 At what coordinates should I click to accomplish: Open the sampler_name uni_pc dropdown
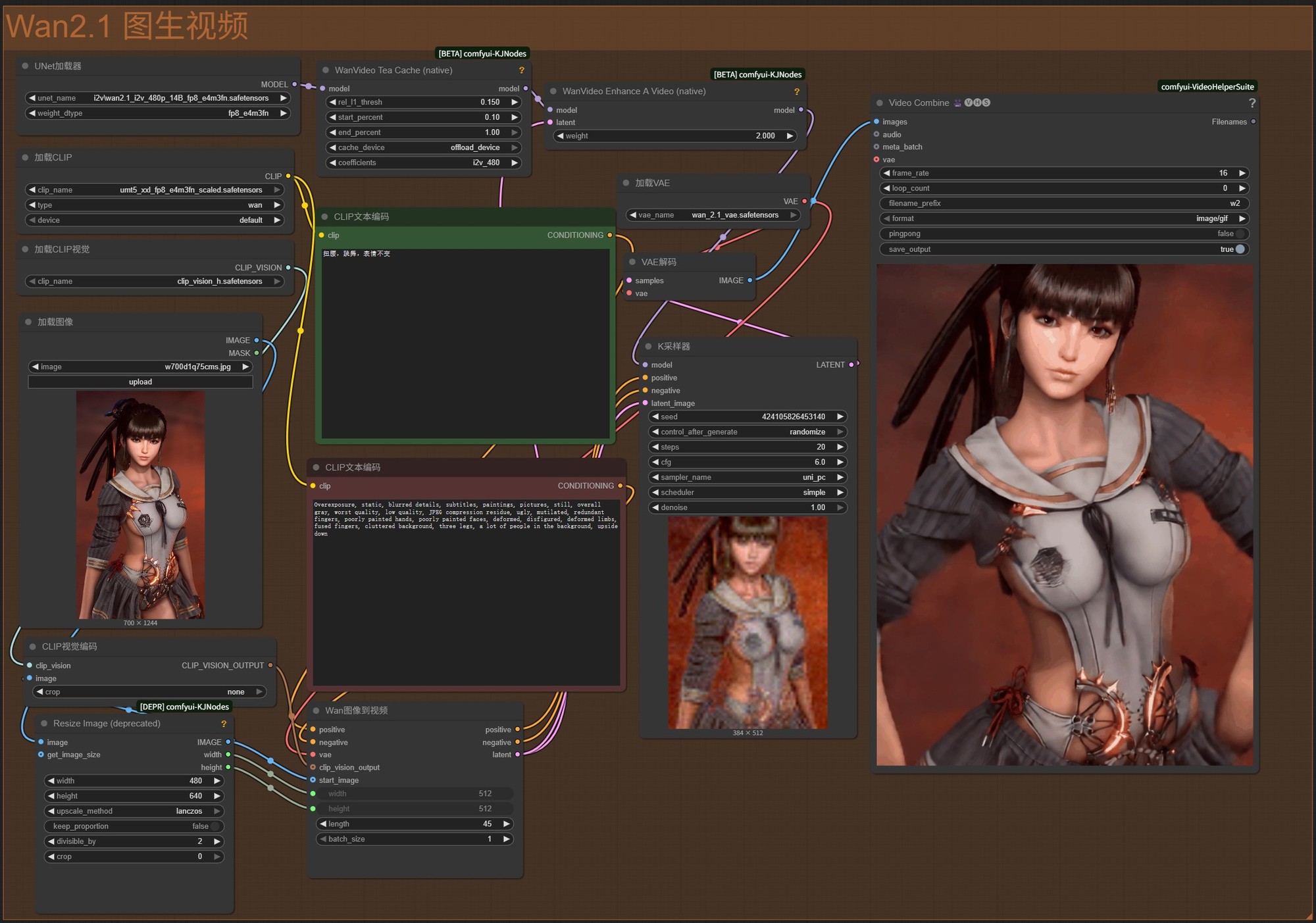coord(747,477)
